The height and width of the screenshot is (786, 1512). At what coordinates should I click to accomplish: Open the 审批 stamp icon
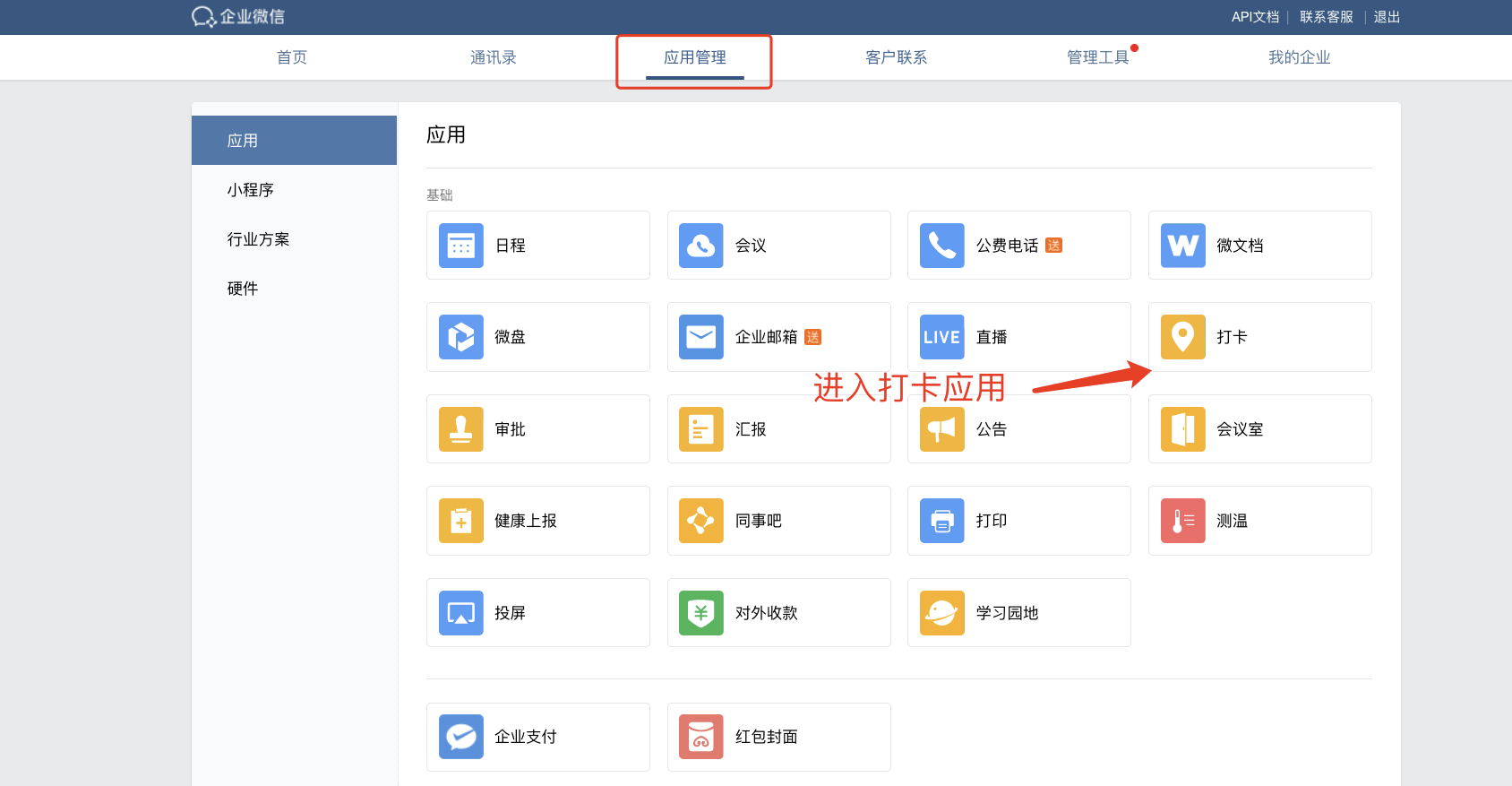click(461, 429)
